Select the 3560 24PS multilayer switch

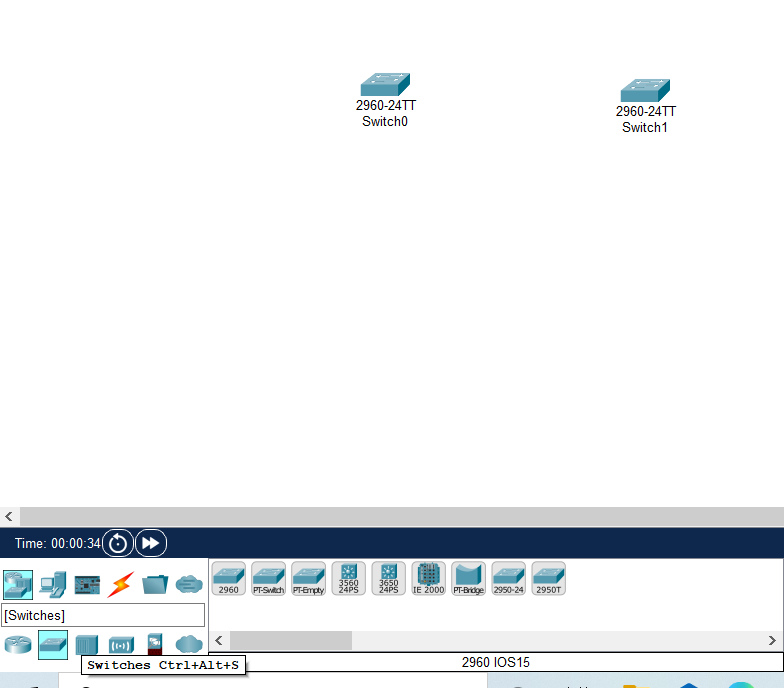point(348,578)
